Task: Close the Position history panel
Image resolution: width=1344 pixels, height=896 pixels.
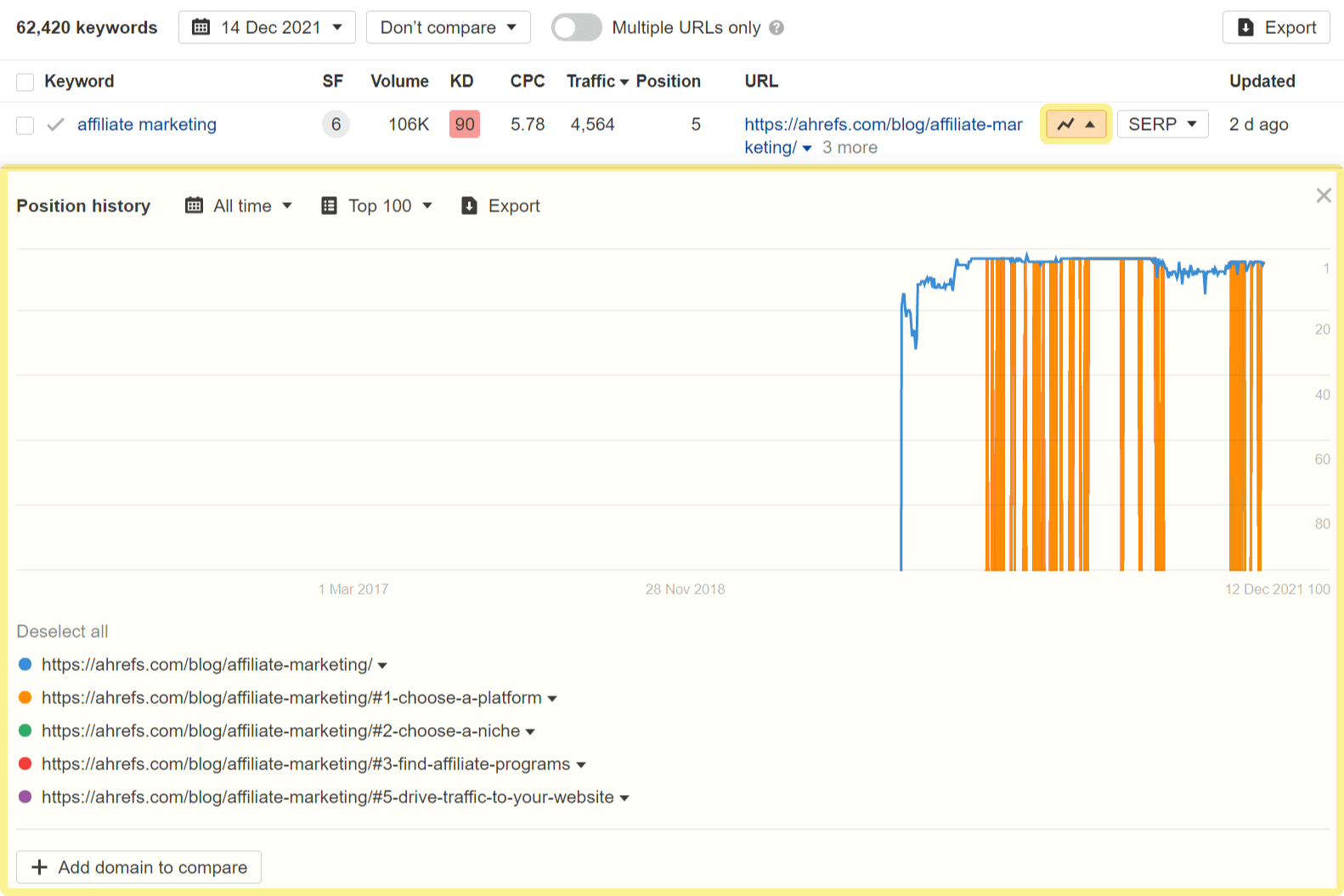Action: pyautogui.click(x=1323, y=196)
